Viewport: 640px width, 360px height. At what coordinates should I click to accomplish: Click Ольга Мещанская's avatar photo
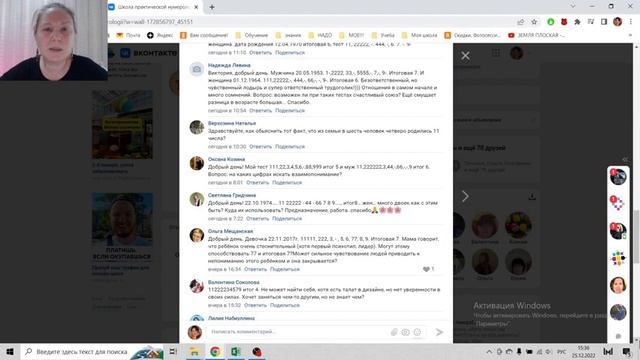(x=197, y=236)
